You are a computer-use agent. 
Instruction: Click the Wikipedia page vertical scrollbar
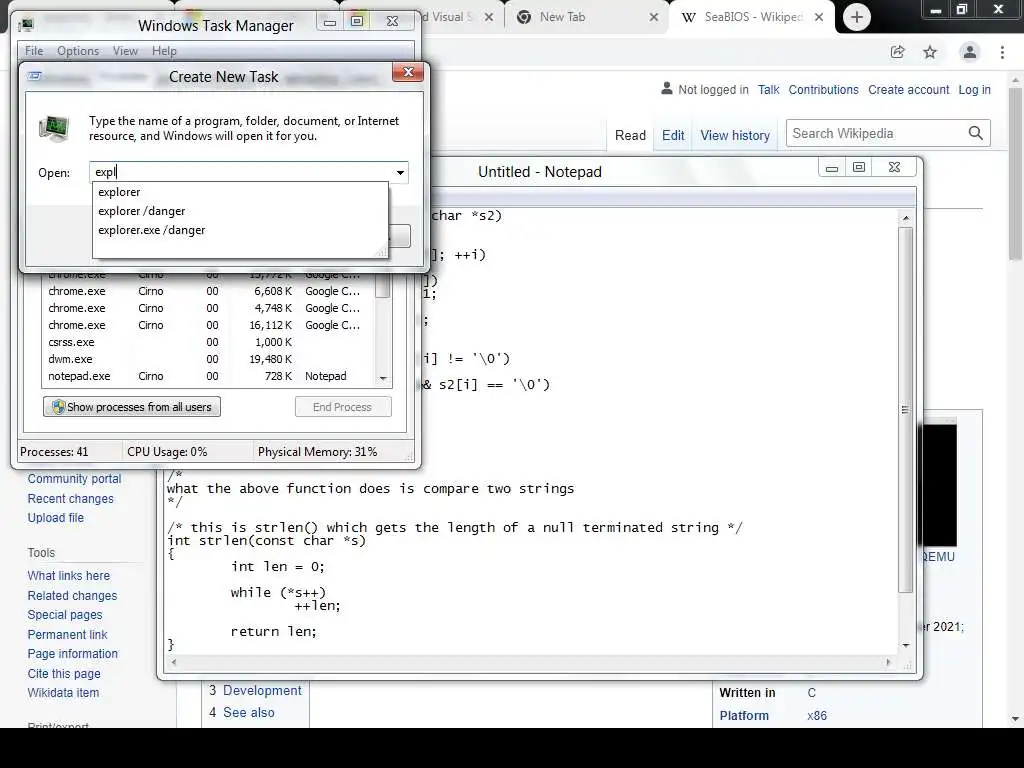1015,173
